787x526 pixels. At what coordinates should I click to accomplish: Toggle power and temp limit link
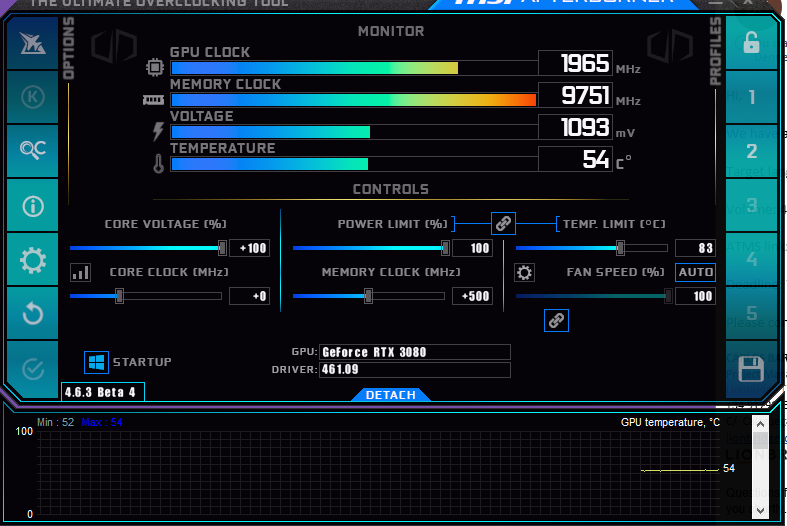(x=503, y=223)
